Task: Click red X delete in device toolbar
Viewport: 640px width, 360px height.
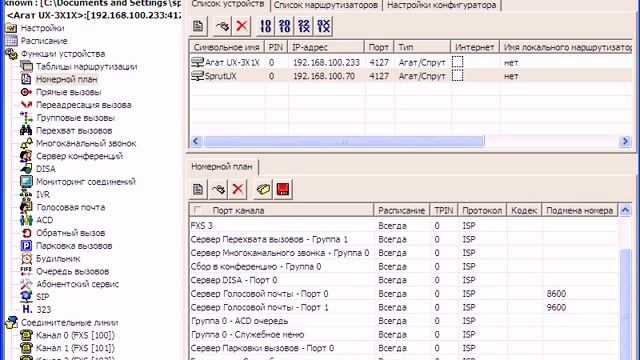Action: tap(241, 26)
